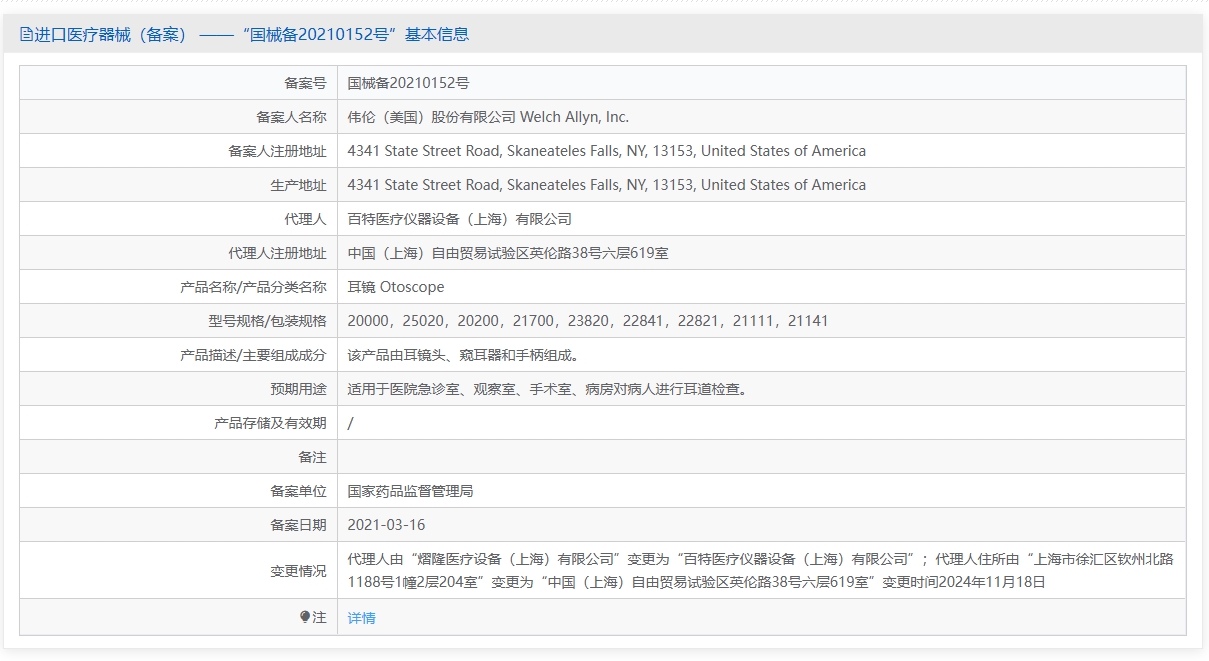Click the 代理人注册地址 row label
Viewport: 1209px width, 661px height.
[x=277, y=253]
